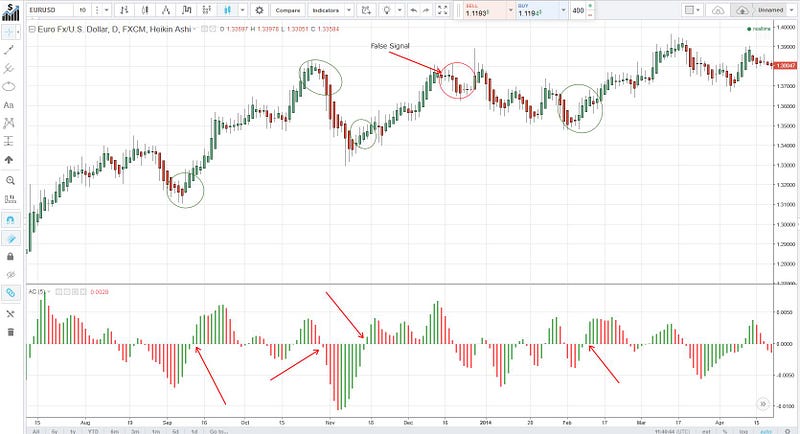Select the YTD time range
Image resolution: width=800 pixels, height=434 pixels.
point(93,431)
